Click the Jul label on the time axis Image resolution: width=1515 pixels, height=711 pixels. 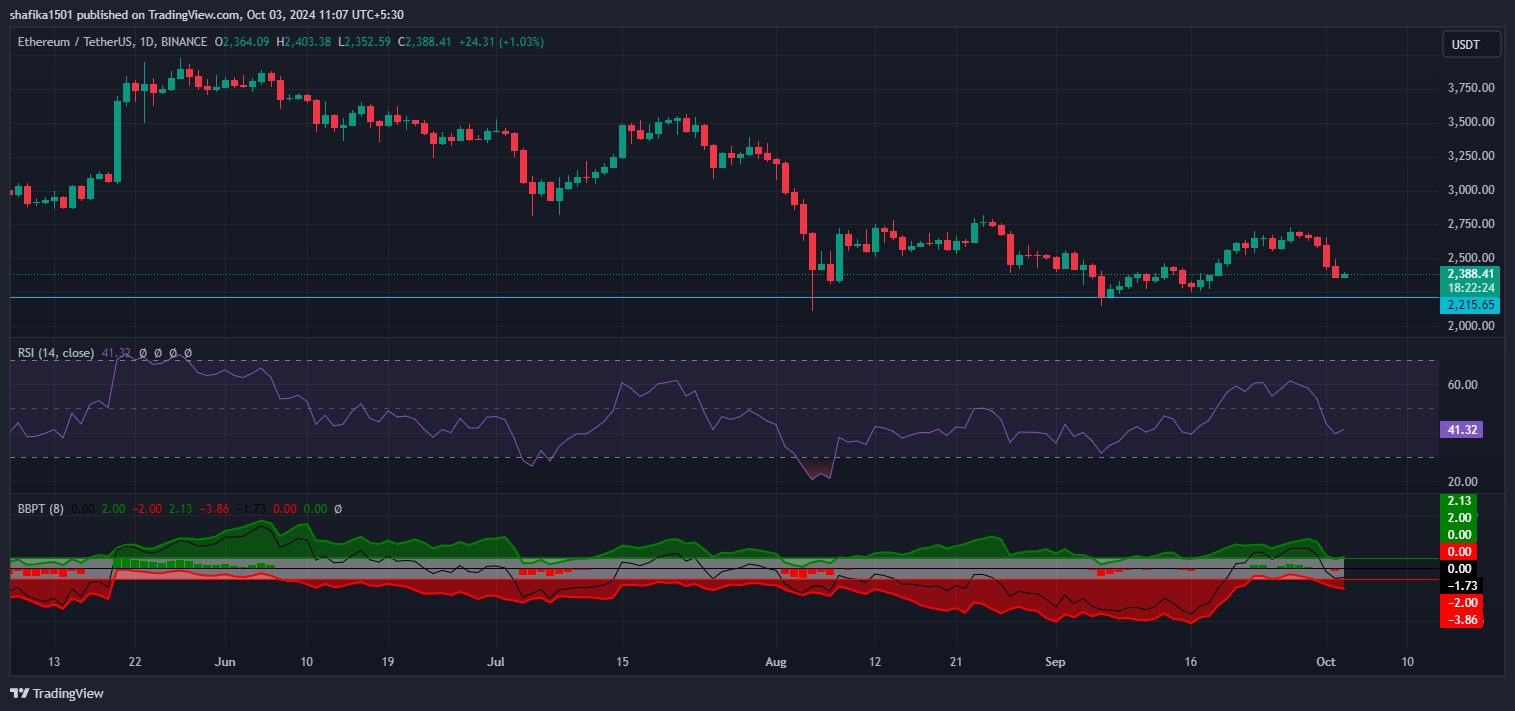point(496,662)
